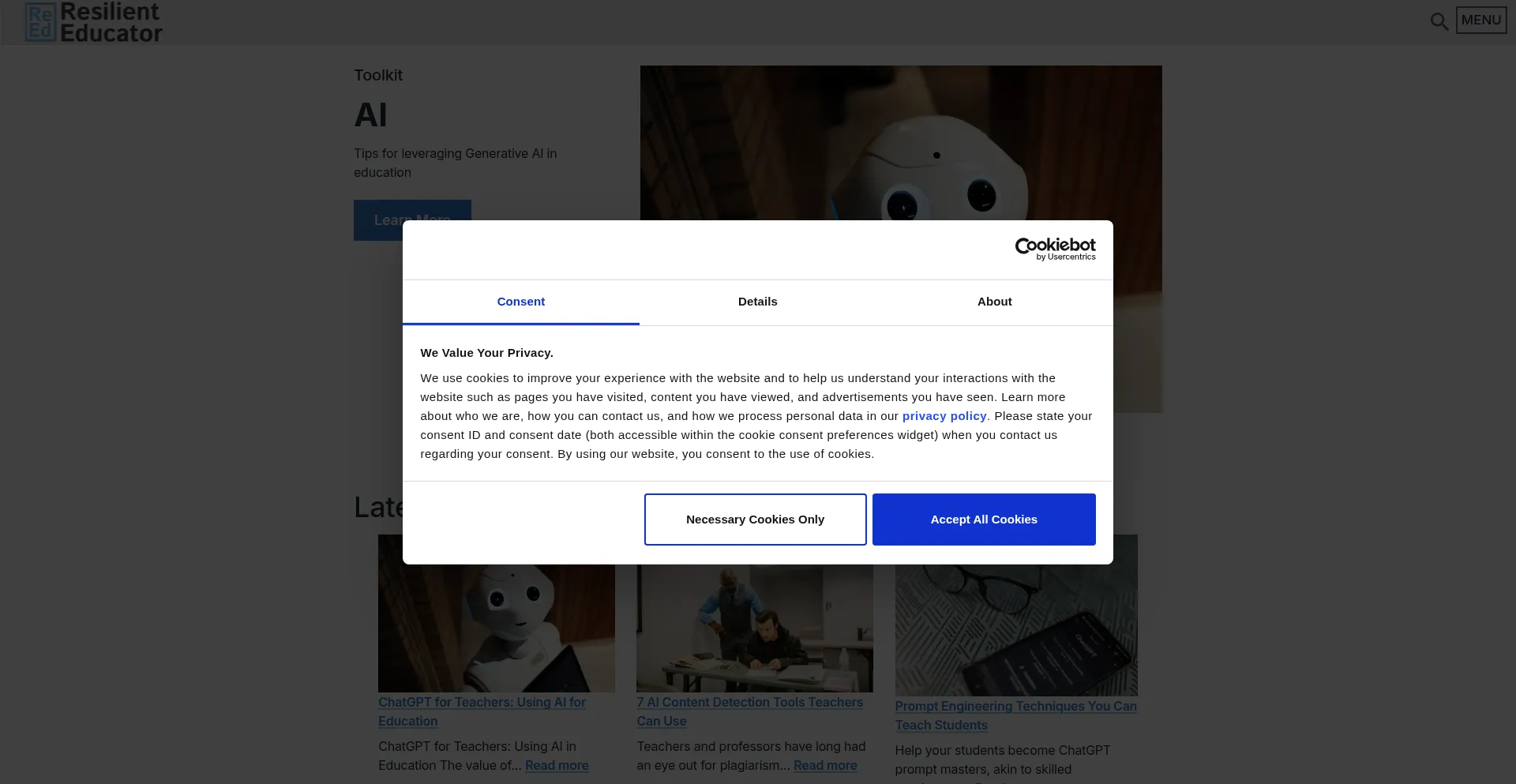
Task: Click the Cookiebot logo
Action: pyautogui.click(x=1055, y=249)
